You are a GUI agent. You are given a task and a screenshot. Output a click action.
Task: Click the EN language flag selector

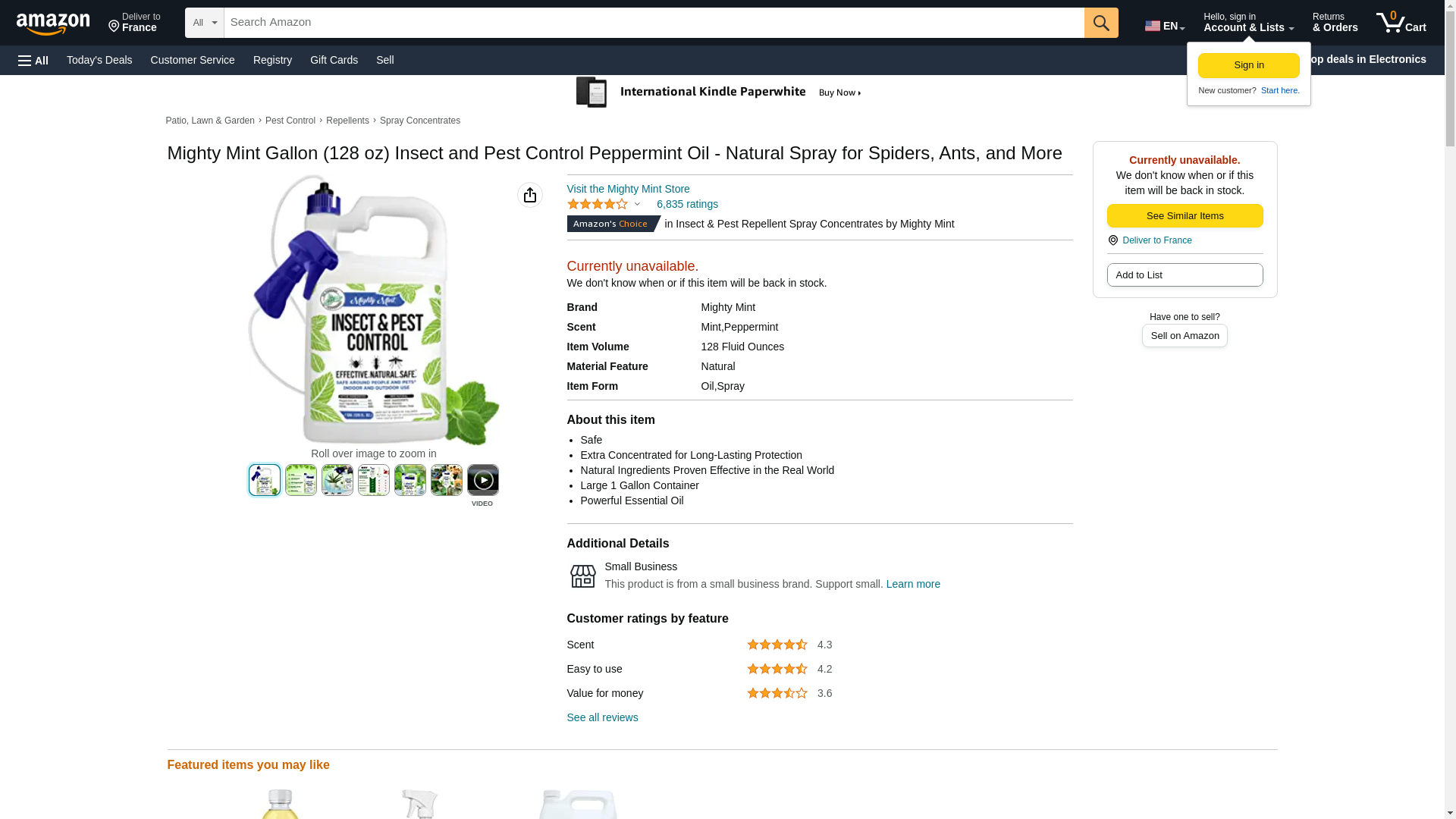pos(1164,26)
